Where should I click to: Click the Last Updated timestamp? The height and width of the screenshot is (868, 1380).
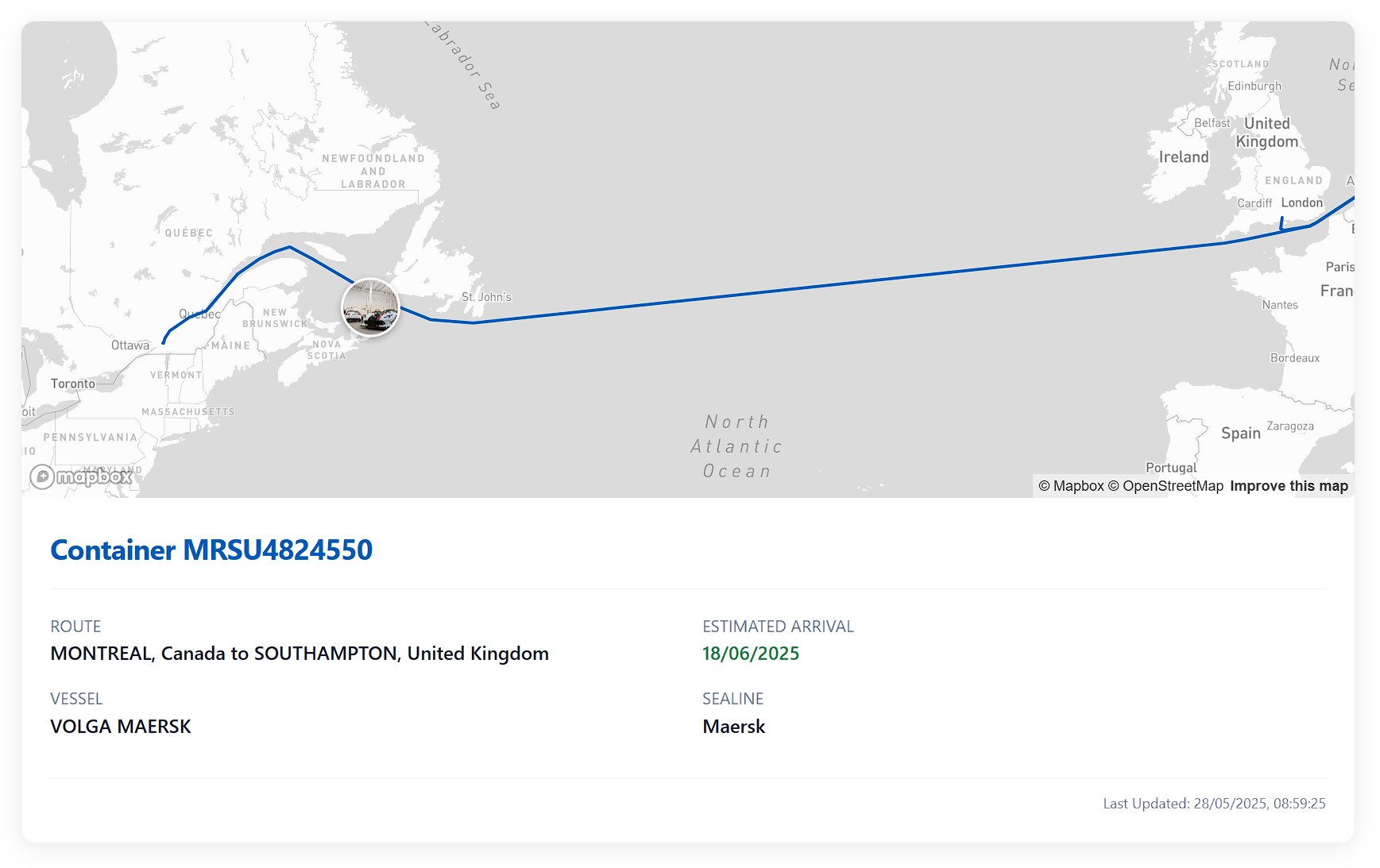click(x=1214, y=803)
